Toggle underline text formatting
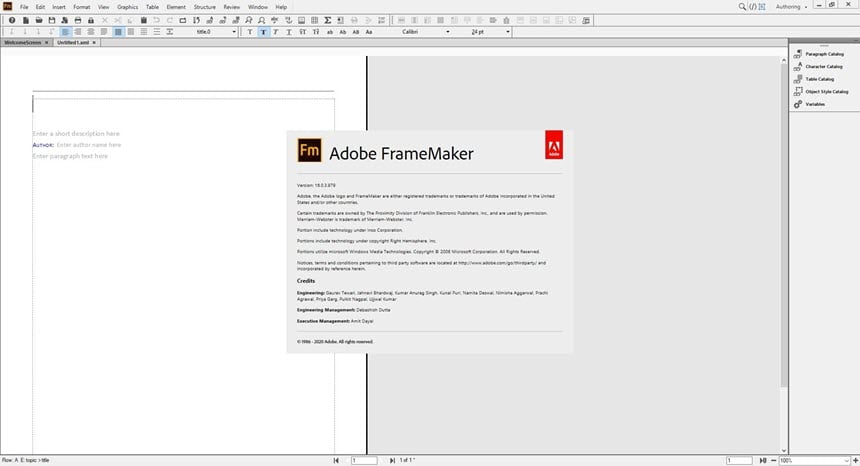 289,32
